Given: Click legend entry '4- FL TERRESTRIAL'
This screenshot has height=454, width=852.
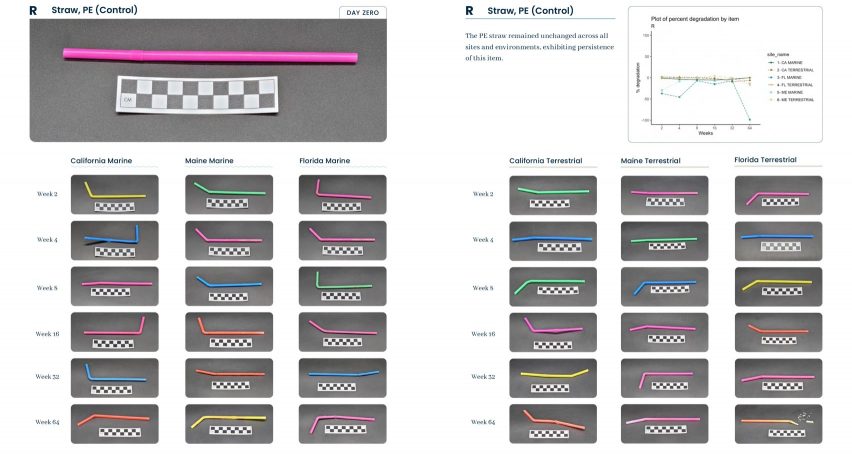Looking at the screenshot, I should [x=791, y=85].
